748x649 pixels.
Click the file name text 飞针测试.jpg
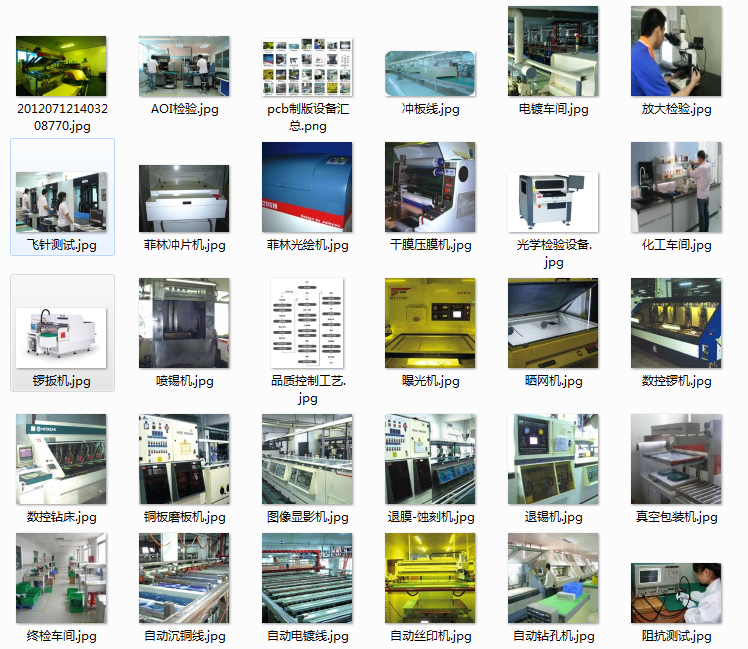point(62,245)
